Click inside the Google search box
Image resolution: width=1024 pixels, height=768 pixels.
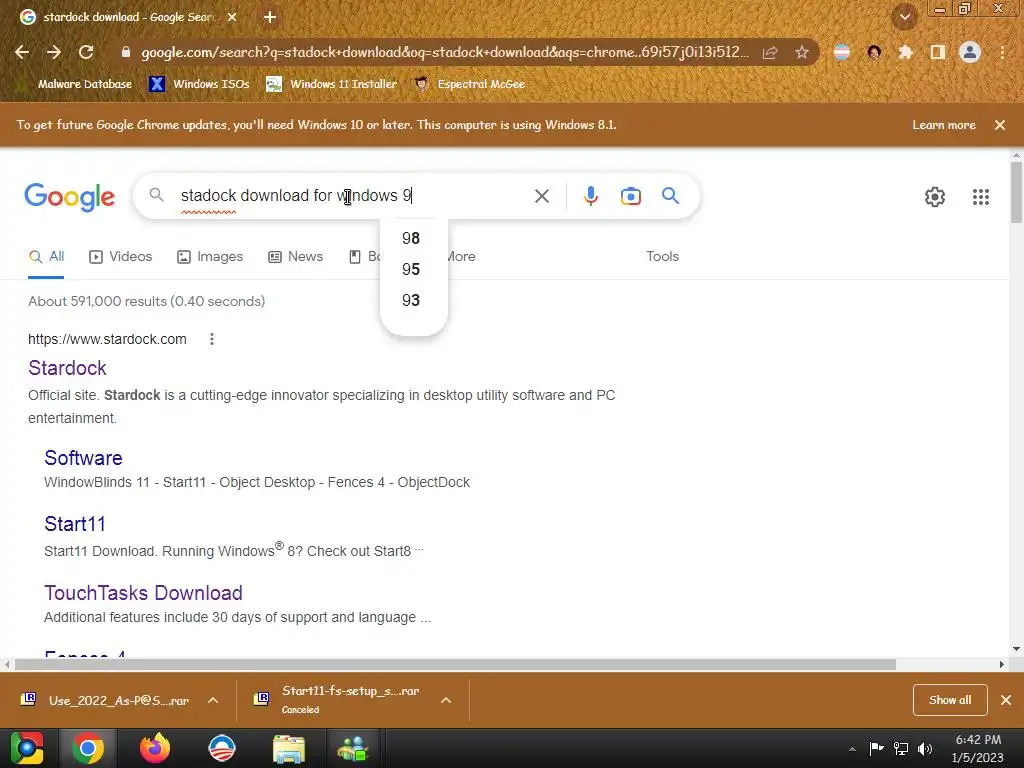coord(353,195)
